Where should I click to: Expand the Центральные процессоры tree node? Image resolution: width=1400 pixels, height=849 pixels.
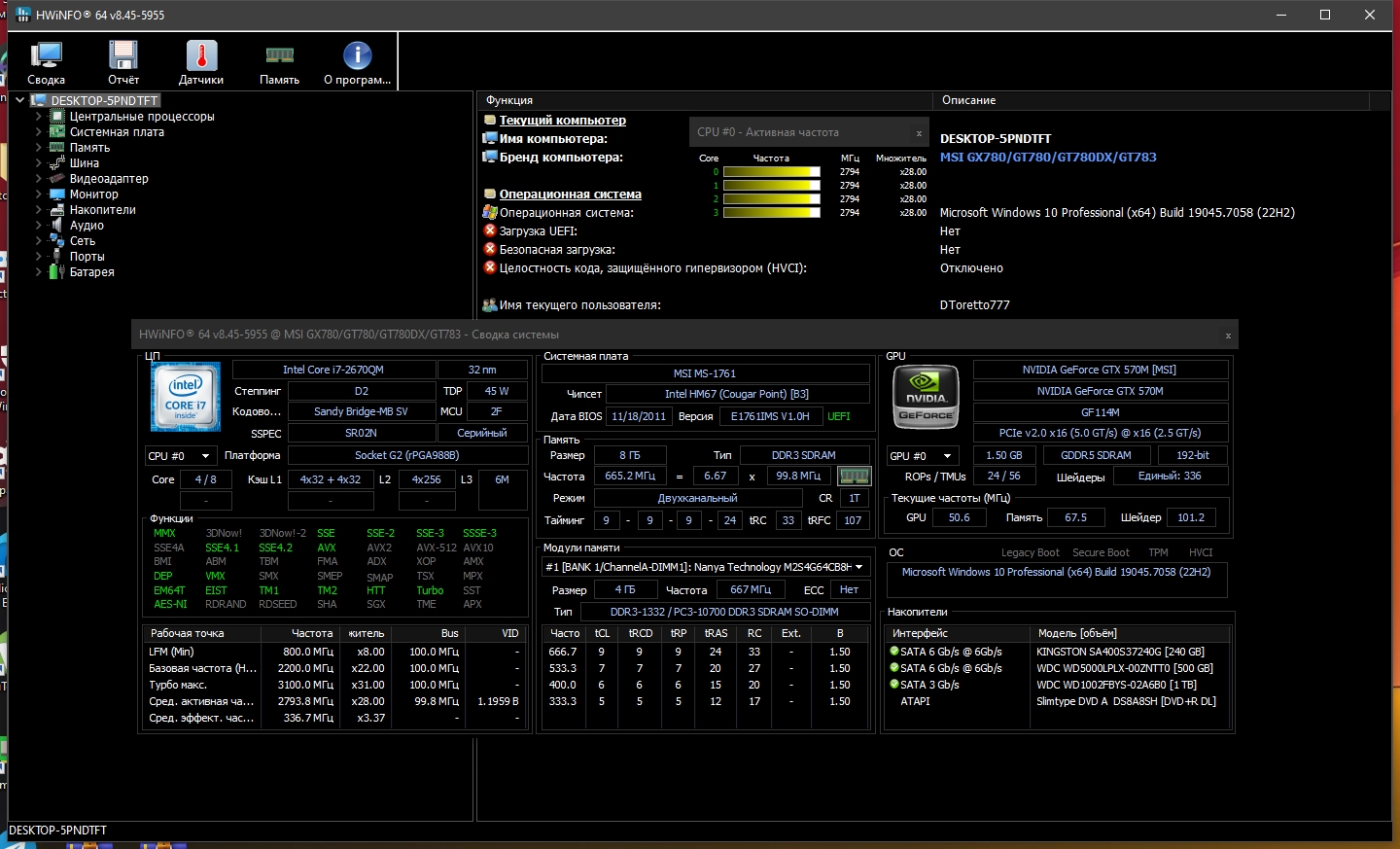pyautogui.click(x=39, y=117)
